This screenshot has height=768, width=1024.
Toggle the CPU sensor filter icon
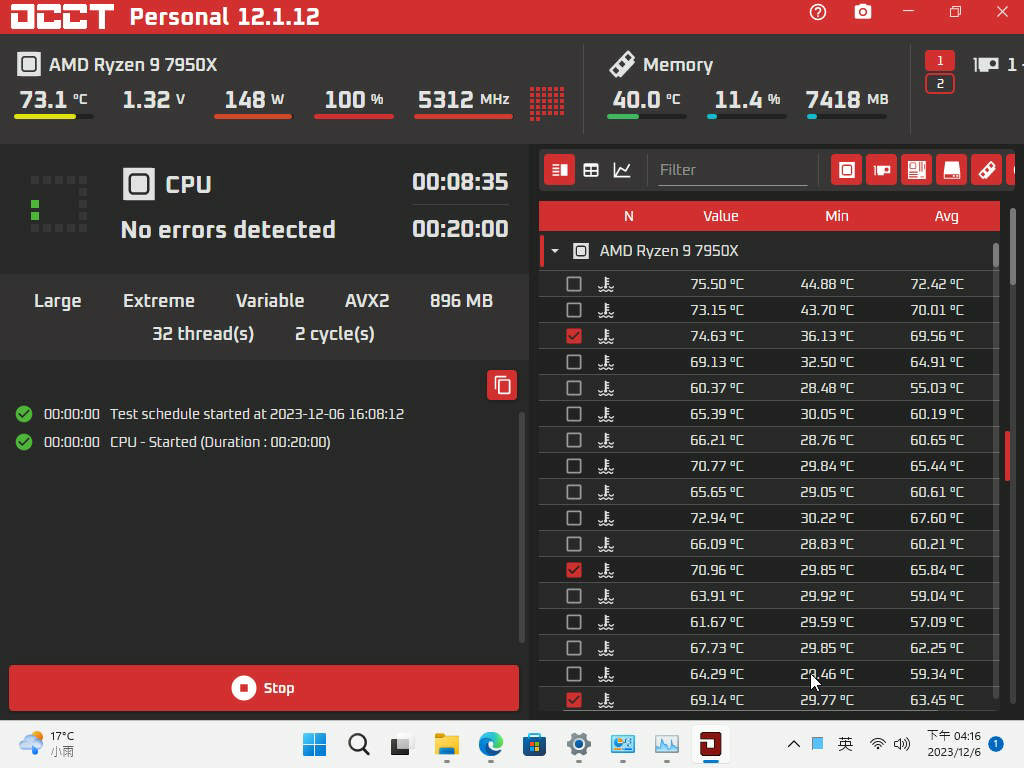[x=846, y=170]
